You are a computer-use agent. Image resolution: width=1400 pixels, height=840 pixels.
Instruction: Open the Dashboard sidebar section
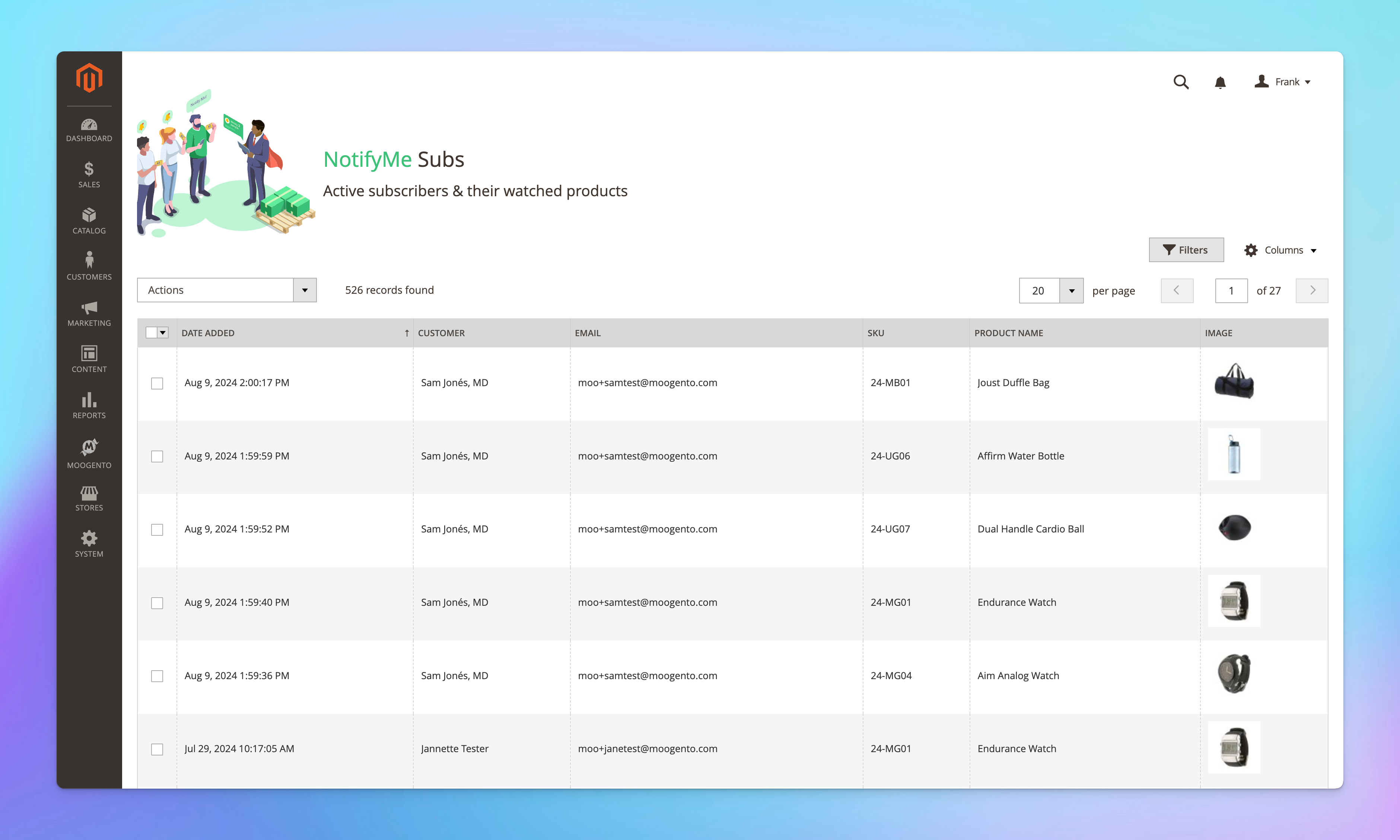coord(89,130)
